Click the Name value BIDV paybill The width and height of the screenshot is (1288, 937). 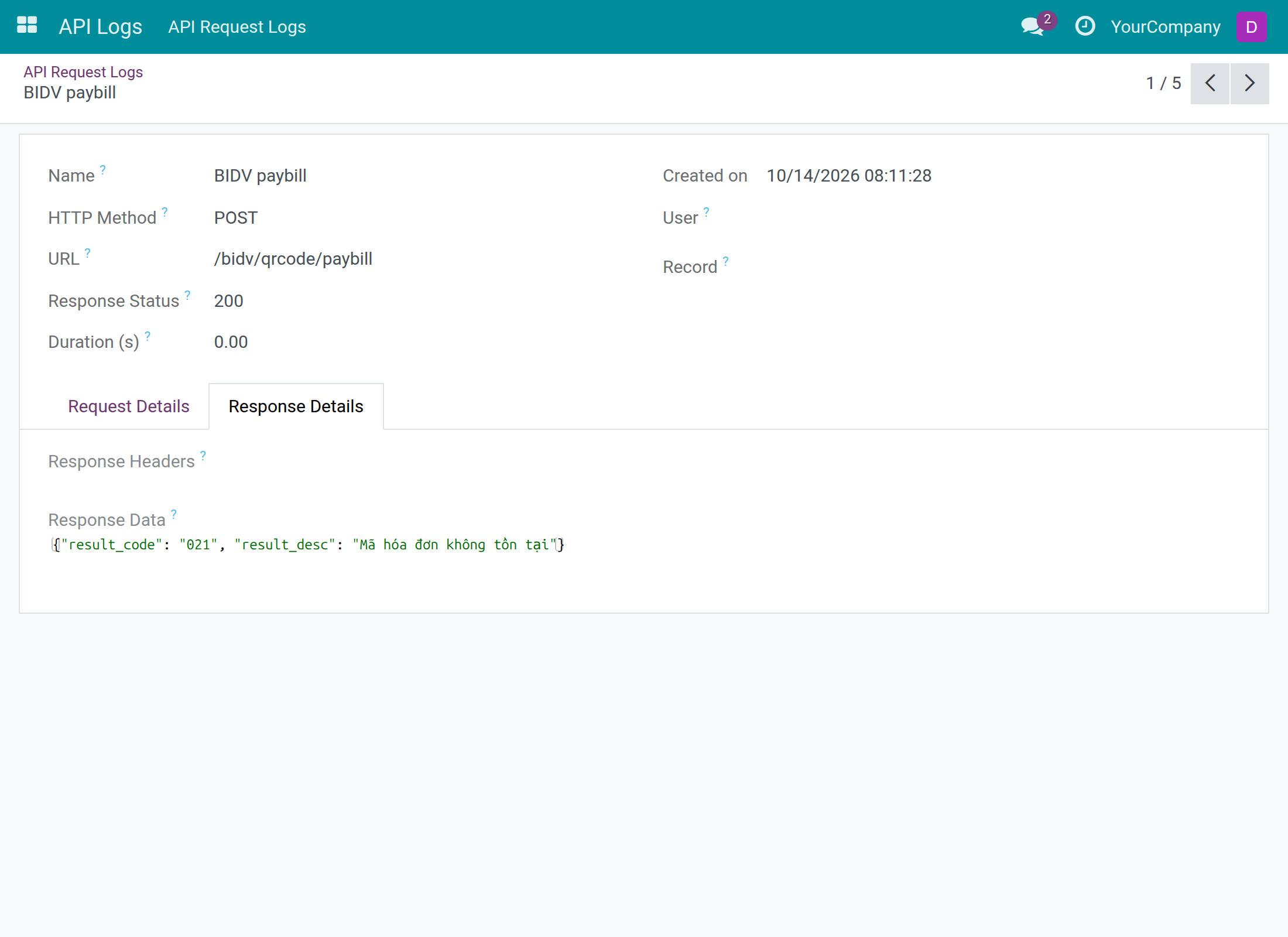[x=261, y=176]
